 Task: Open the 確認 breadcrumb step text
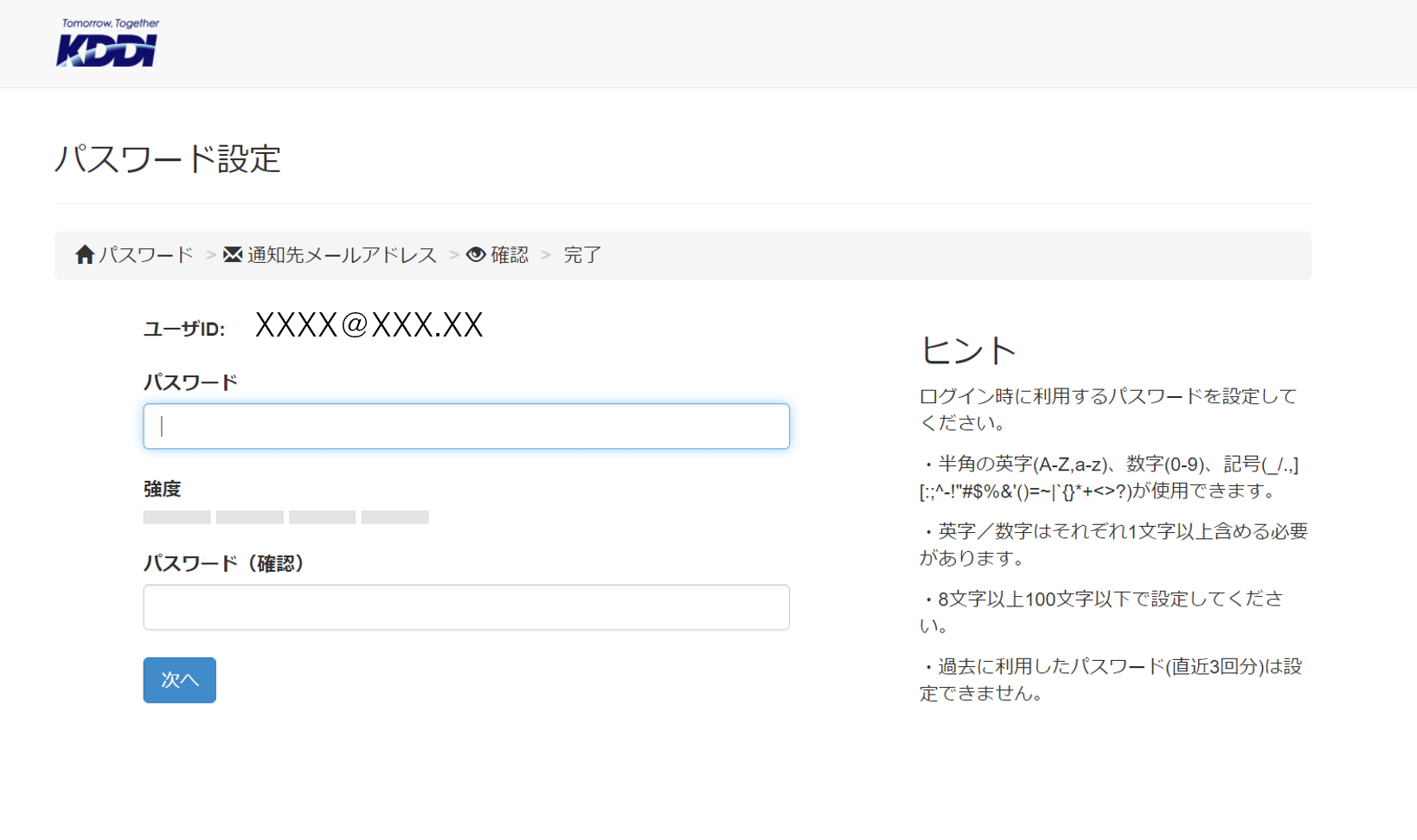[x=510, y=255]
